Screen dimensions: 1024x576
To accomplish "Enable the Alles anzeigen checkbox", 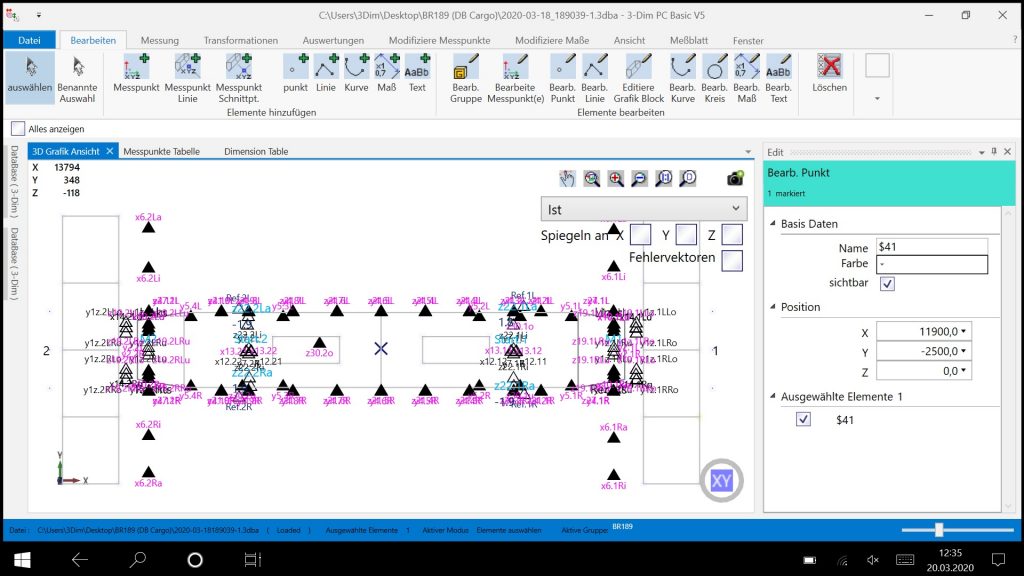I will coord(18,129).
